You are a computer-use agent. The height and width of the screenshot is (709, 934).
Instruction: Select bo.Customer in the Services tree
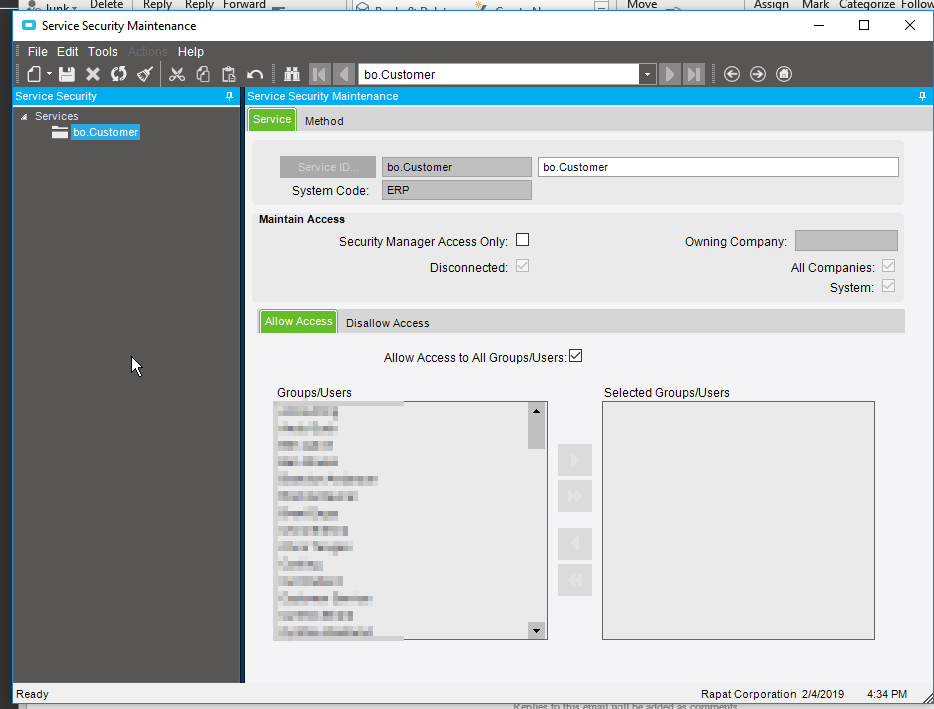(x=105, y=132)
